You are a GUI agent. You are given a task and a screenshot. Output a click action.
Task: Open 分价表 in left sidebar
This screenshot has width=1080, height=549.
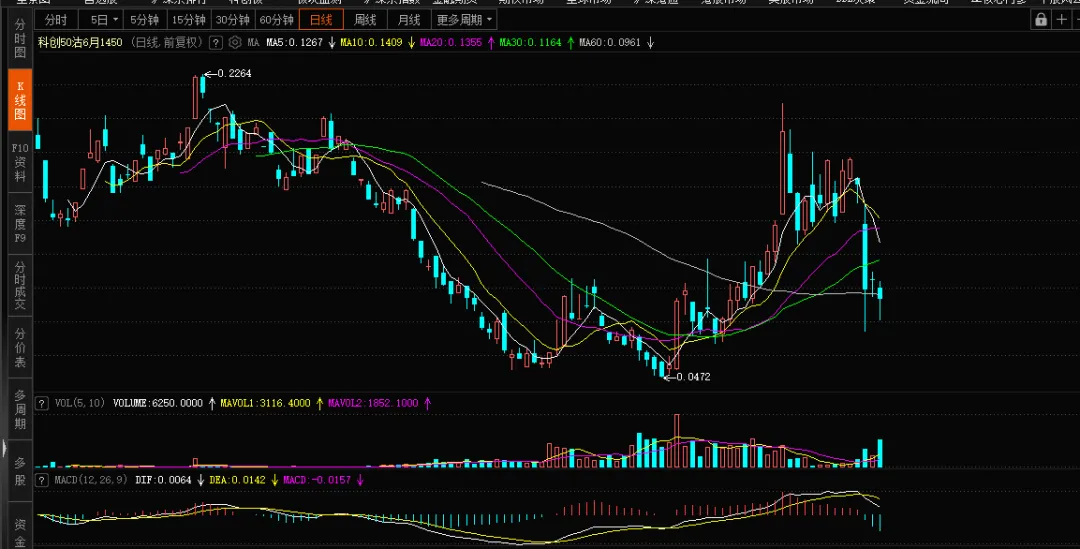tap(20, 347)
